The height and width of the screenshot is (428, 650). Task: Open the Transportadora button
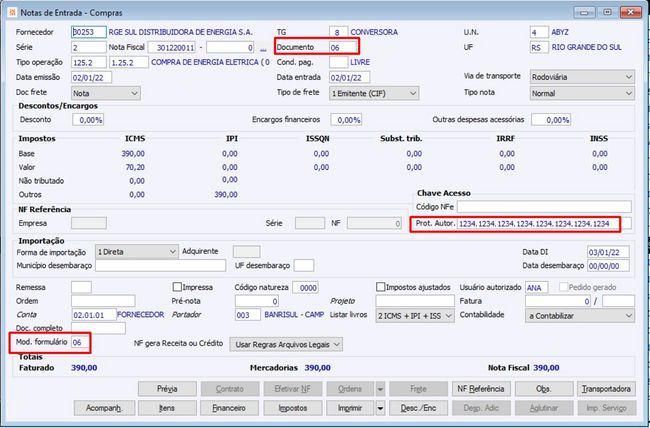(605, 388)
